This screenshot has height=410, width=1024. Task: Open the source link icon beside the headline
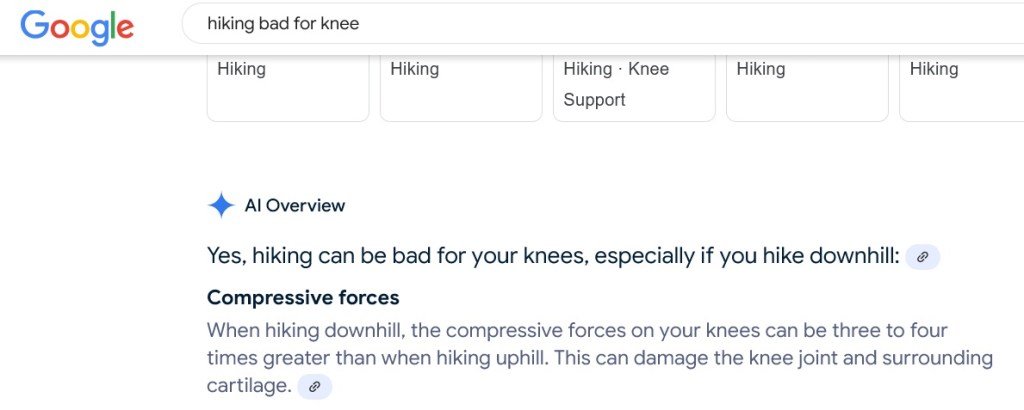tap(922, 257)
